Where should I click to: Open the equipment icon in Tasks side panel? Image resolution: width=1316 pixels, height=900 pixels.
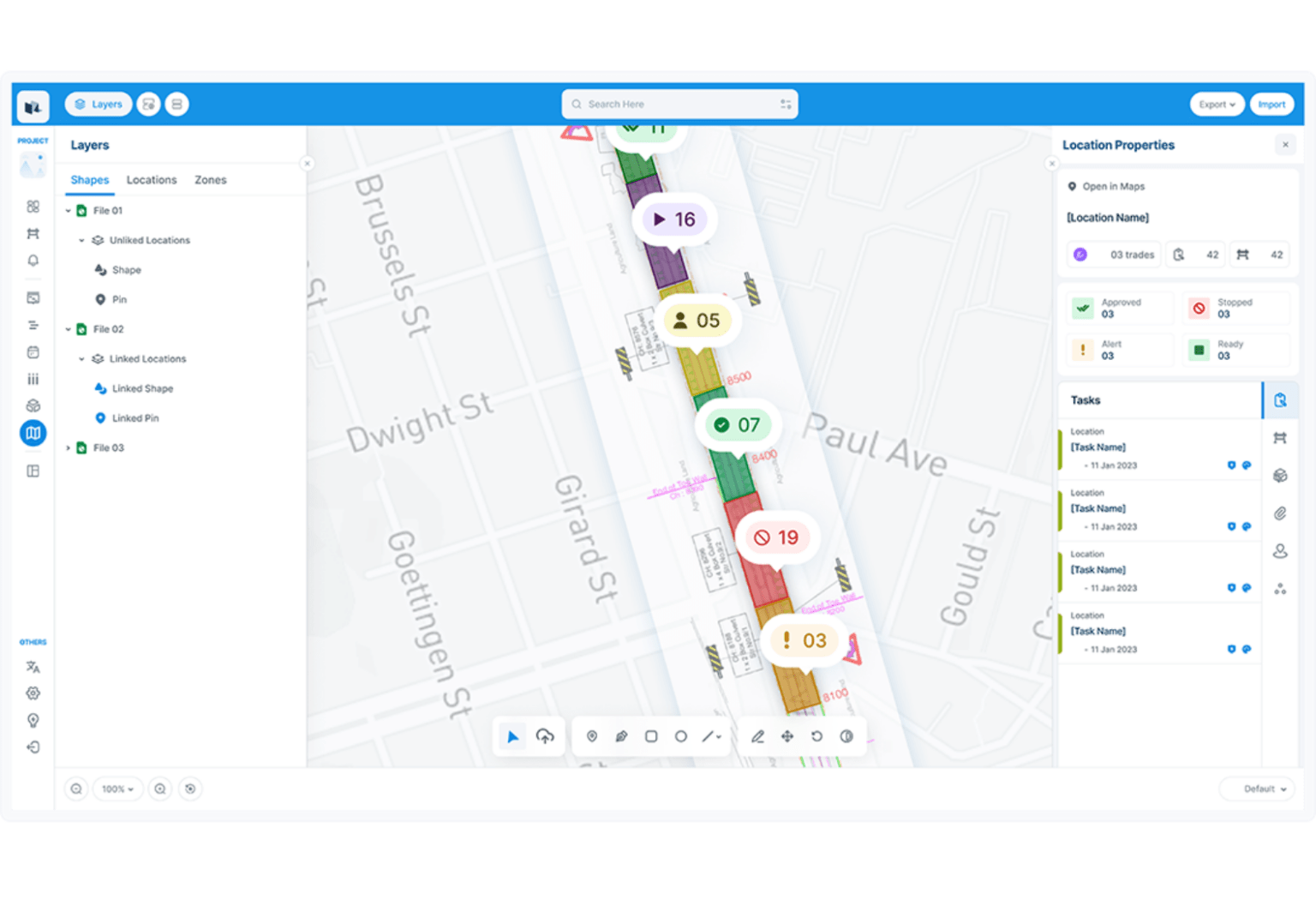(1281, 437)
